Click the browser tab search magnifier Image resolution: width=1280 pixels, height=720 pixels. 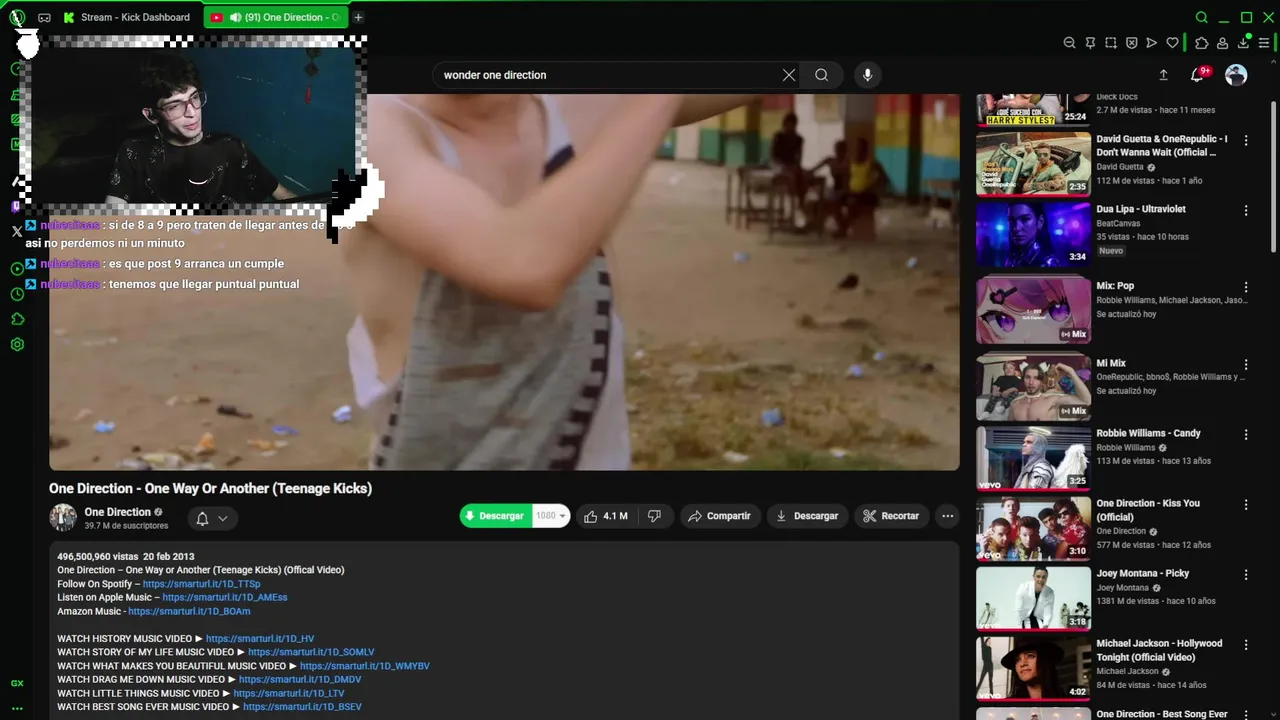[x=1202, y=17]
